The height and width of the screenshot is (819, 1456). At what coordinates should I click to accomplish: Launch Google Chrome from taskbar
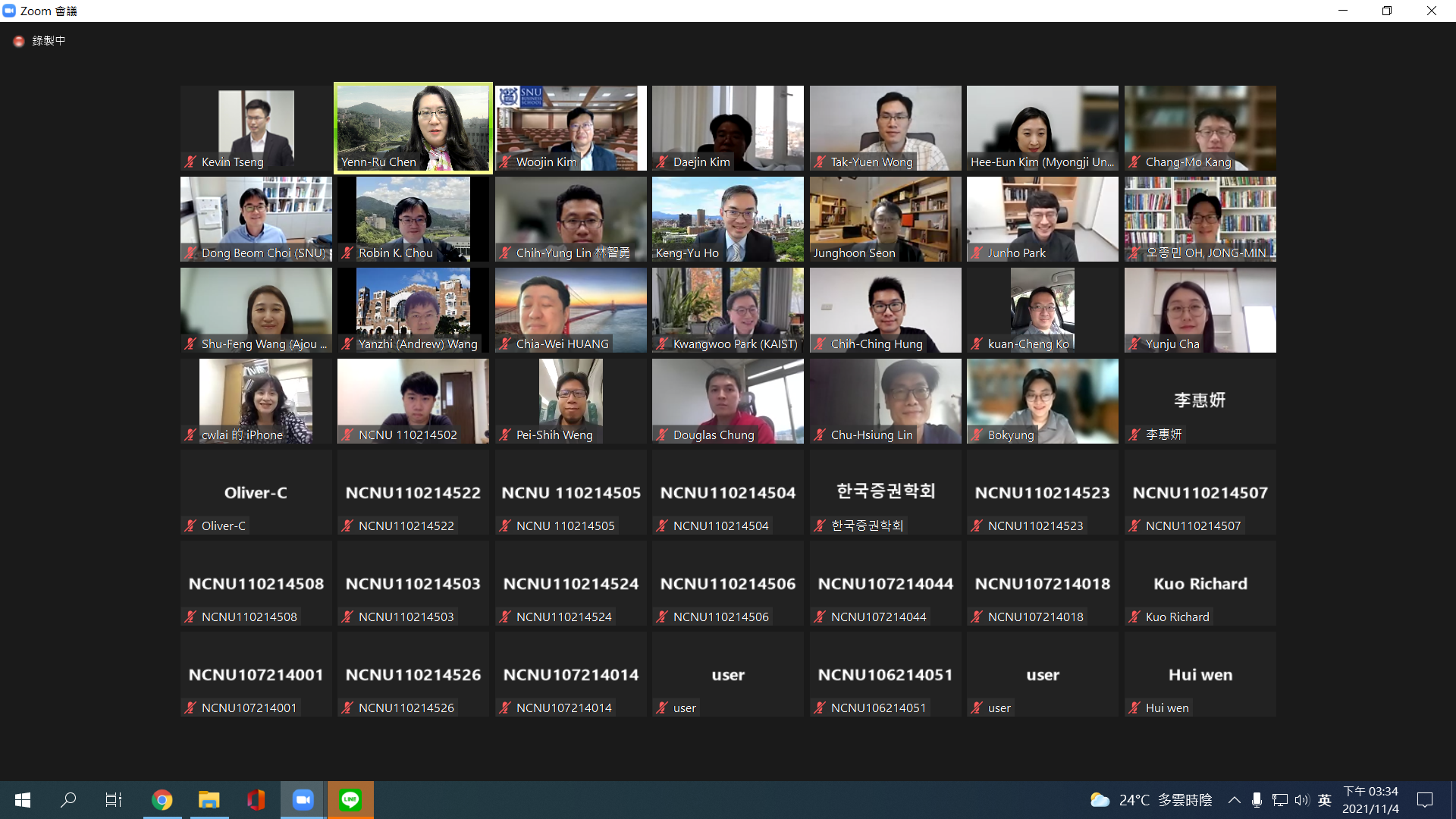(x=162, y=800)
